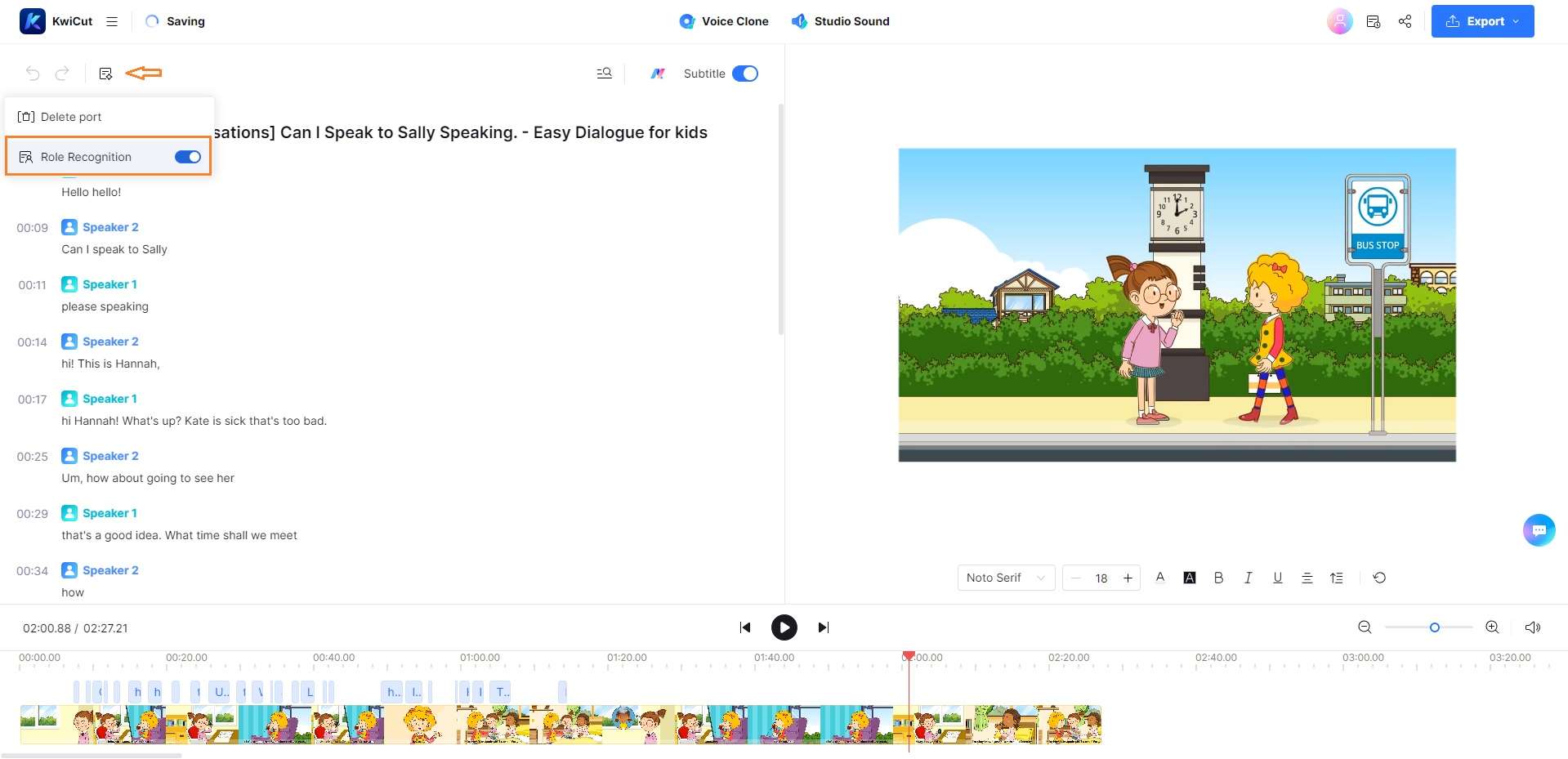This screenshot has width=1568, height=759.
Task: Open the search transcript icon
Action: click(x=605, y=74)
